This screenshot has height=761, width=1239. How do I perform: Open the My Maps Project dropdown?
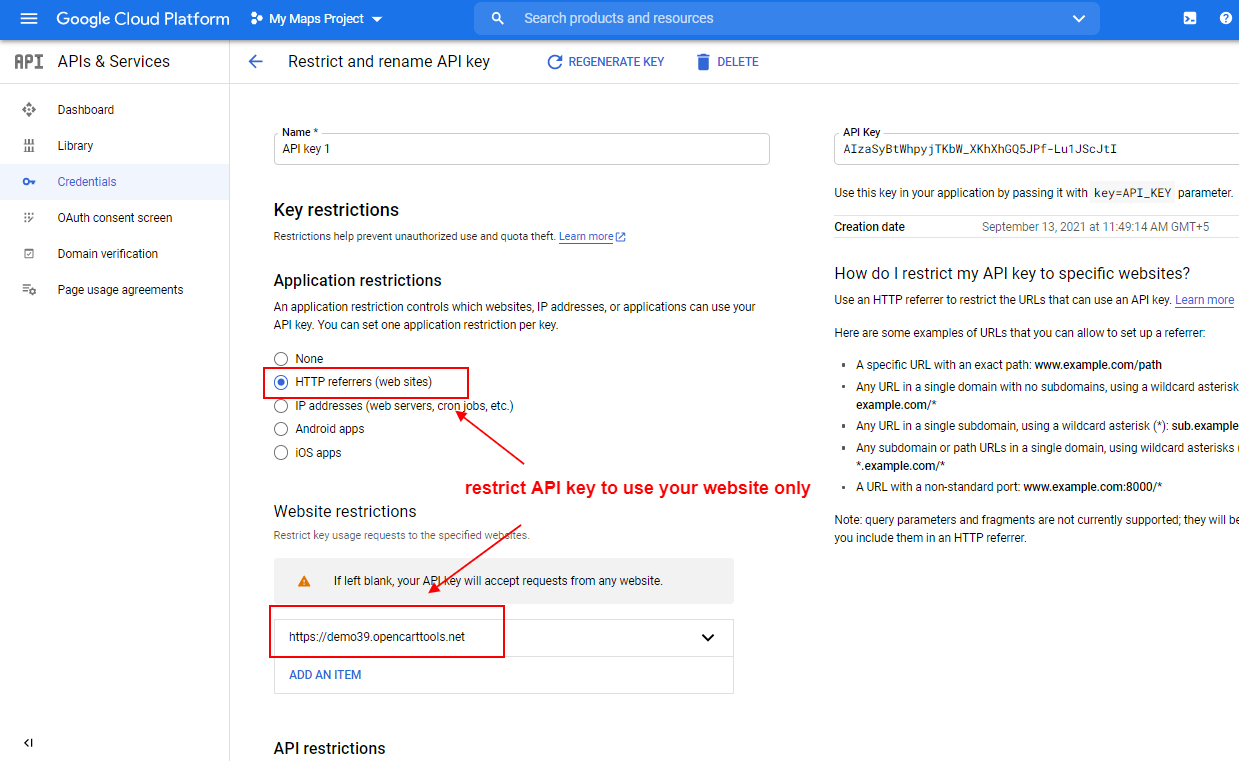(x=315, y=18)
